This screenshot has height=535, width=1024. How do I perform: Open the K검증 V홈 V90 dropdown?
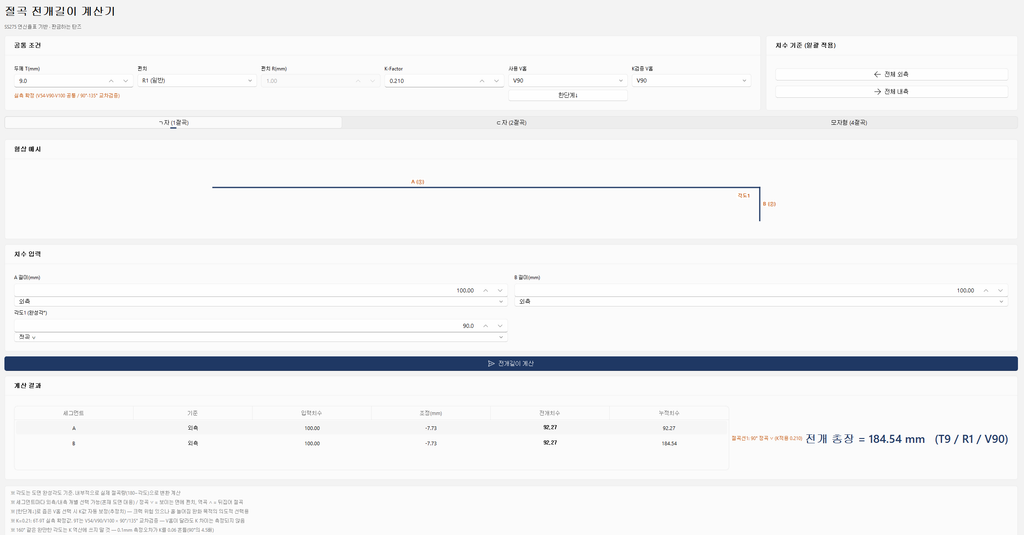691,81
